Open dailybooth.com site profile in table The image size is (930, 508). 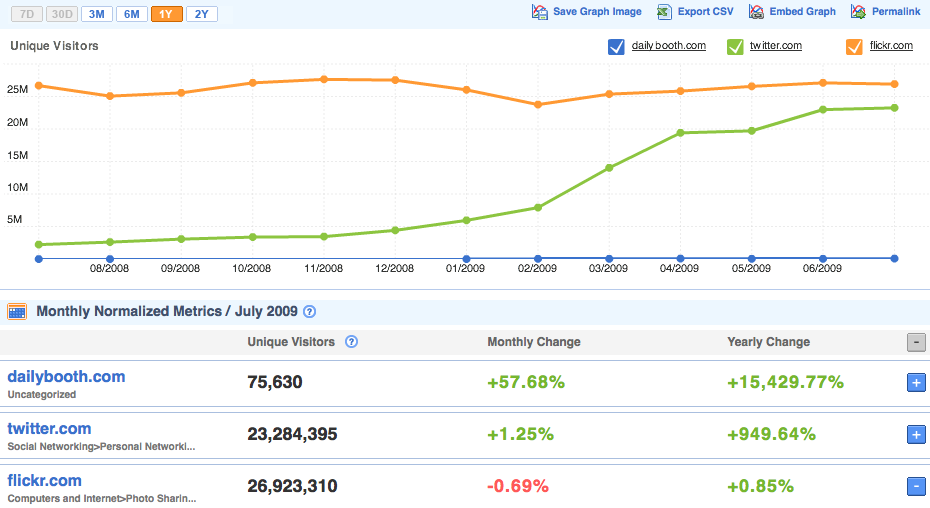pos(66,377)
